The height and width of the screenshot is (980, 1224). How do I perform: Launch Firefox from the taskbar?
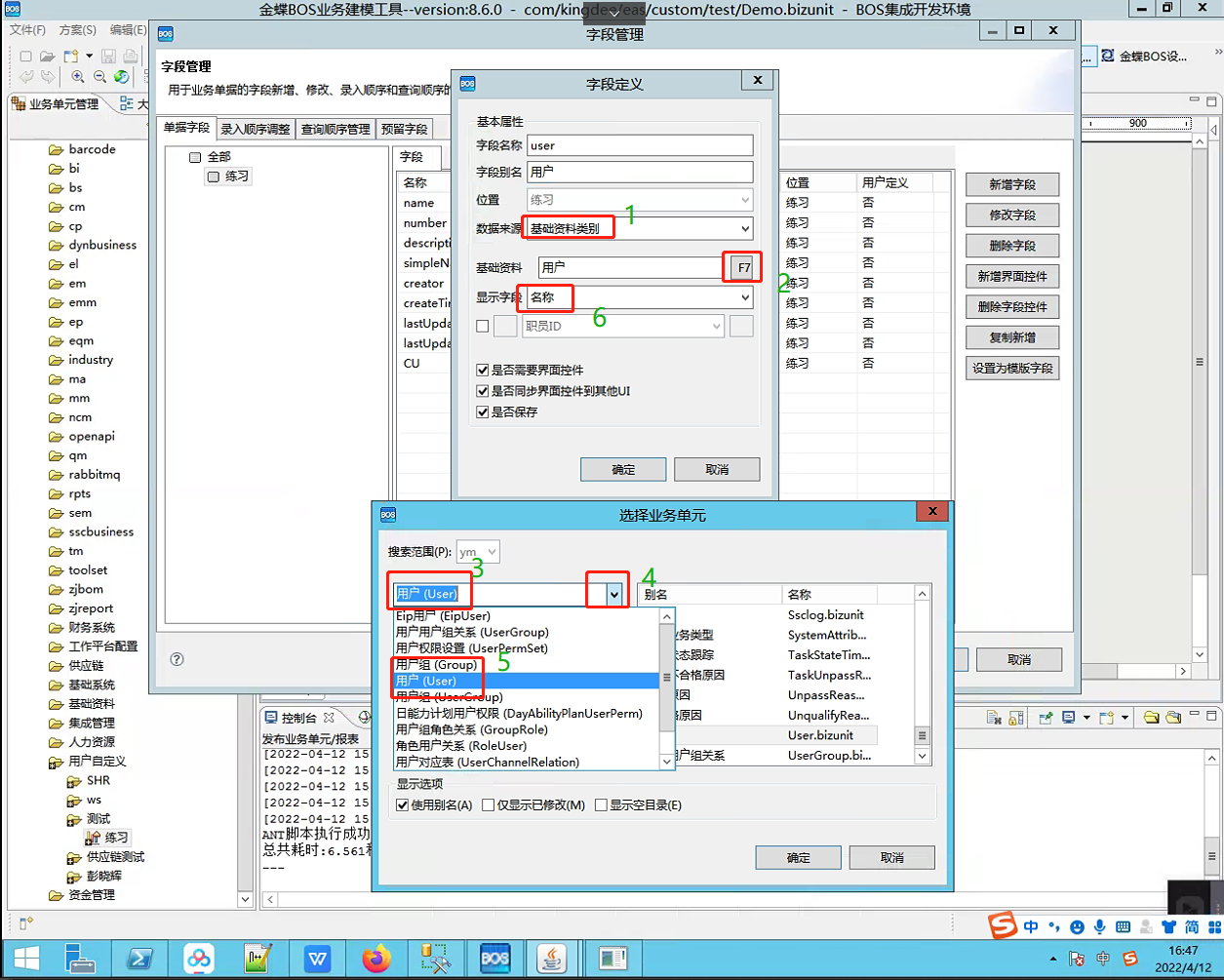point(376,959)
